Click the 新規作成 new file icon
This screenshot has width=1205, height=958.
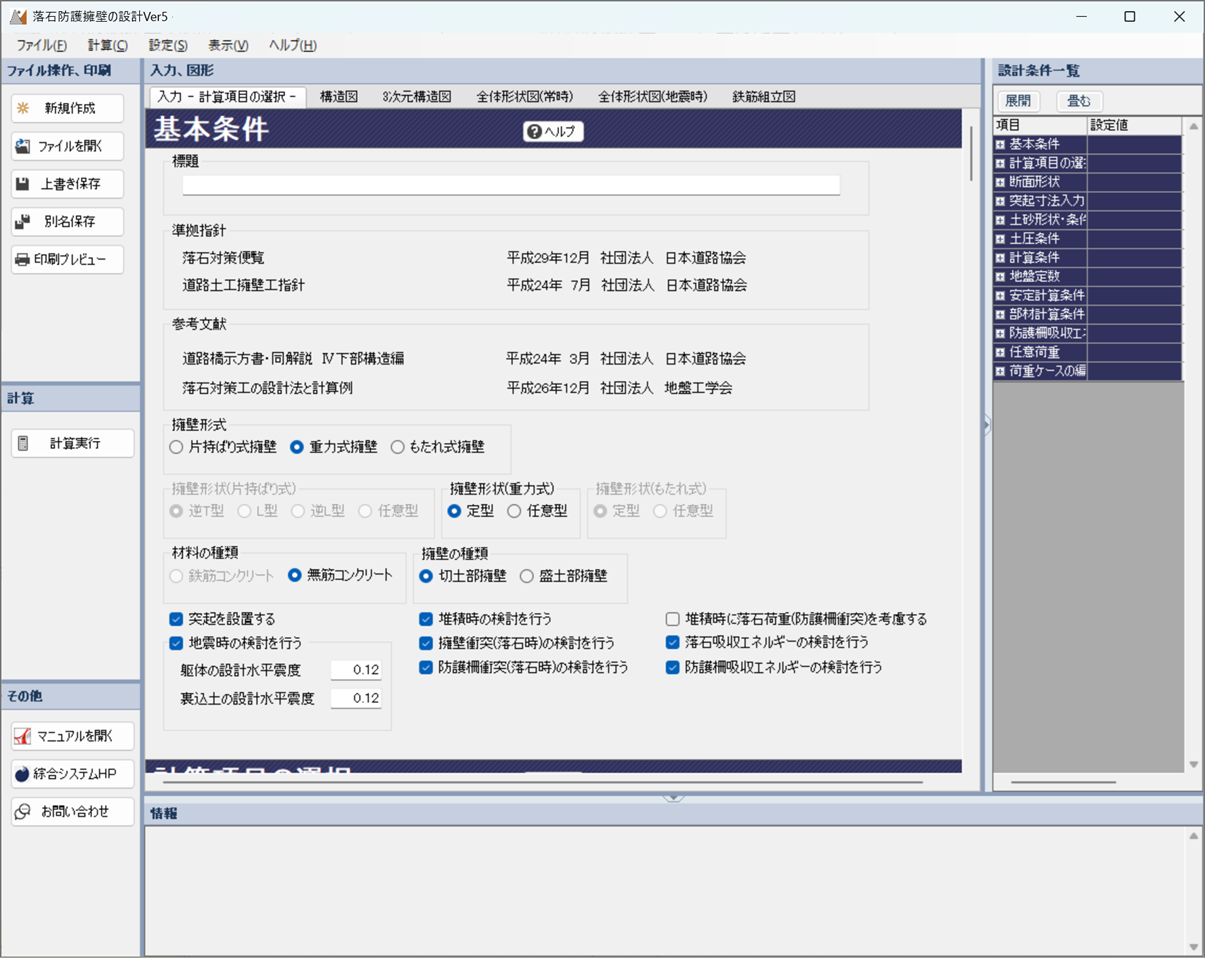[23, 108]
